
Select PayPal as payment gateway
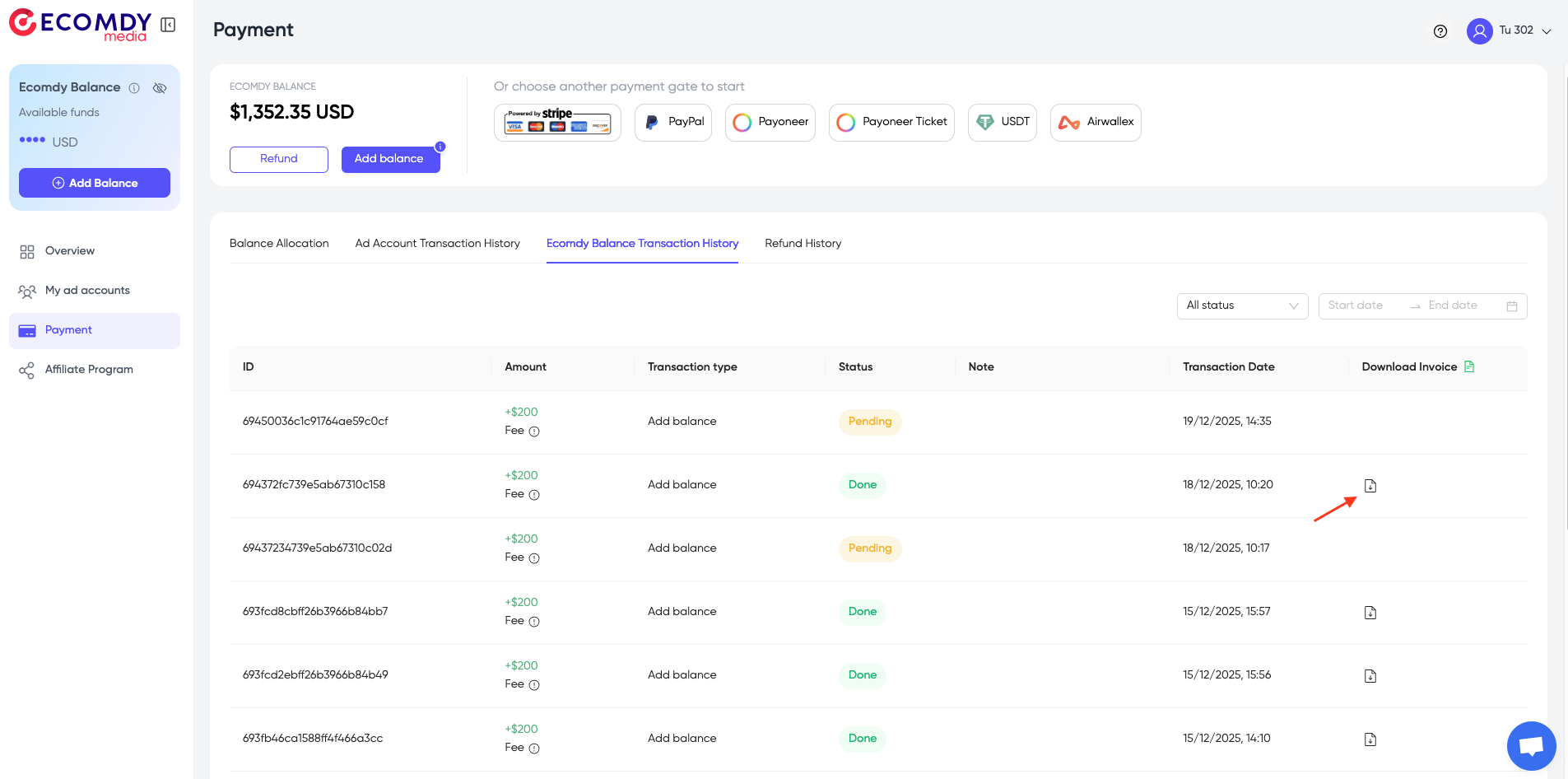point(672,122)
